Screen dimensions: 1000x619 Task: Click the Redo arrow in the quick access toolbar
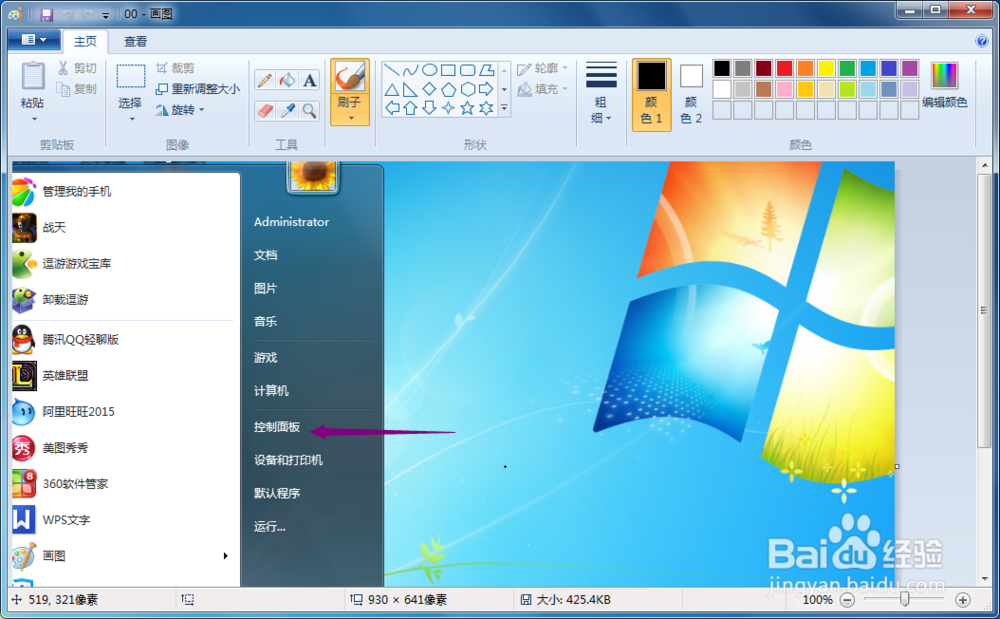[87, 14]
